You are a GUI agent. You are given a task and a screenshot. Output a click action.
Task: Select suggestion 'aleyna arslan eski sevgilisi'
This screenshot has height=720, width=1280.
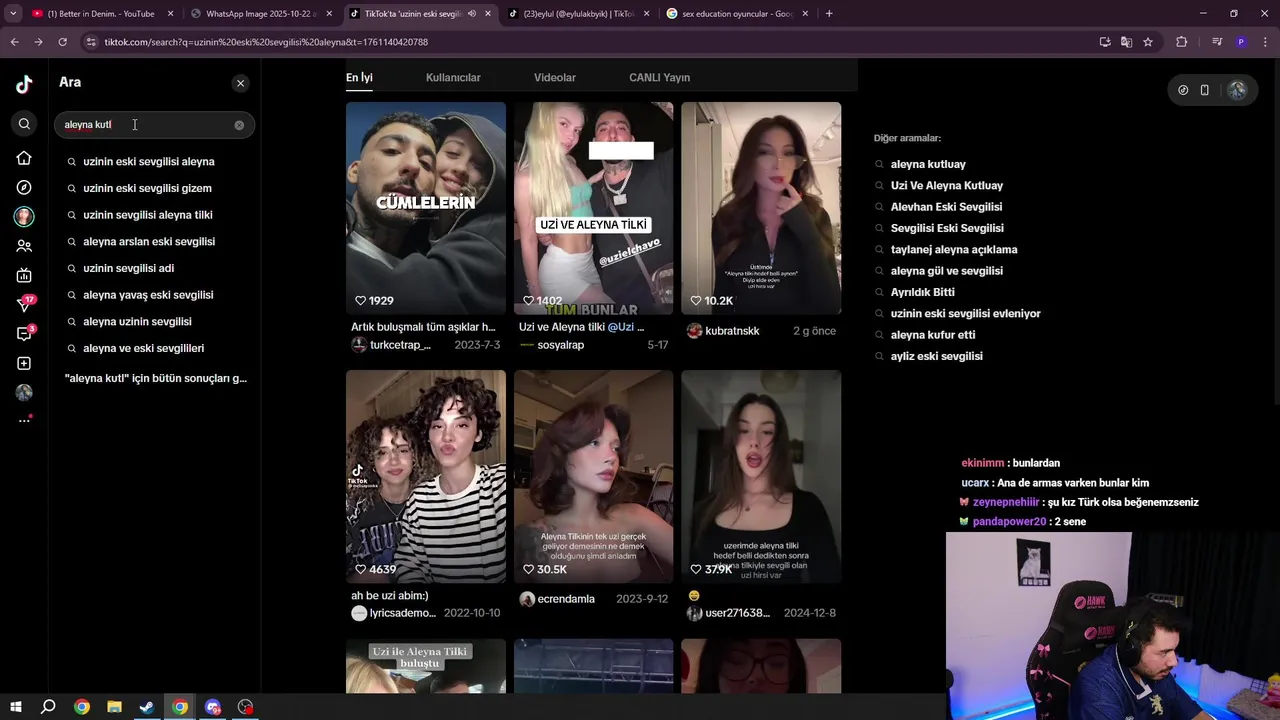point(149,241)
